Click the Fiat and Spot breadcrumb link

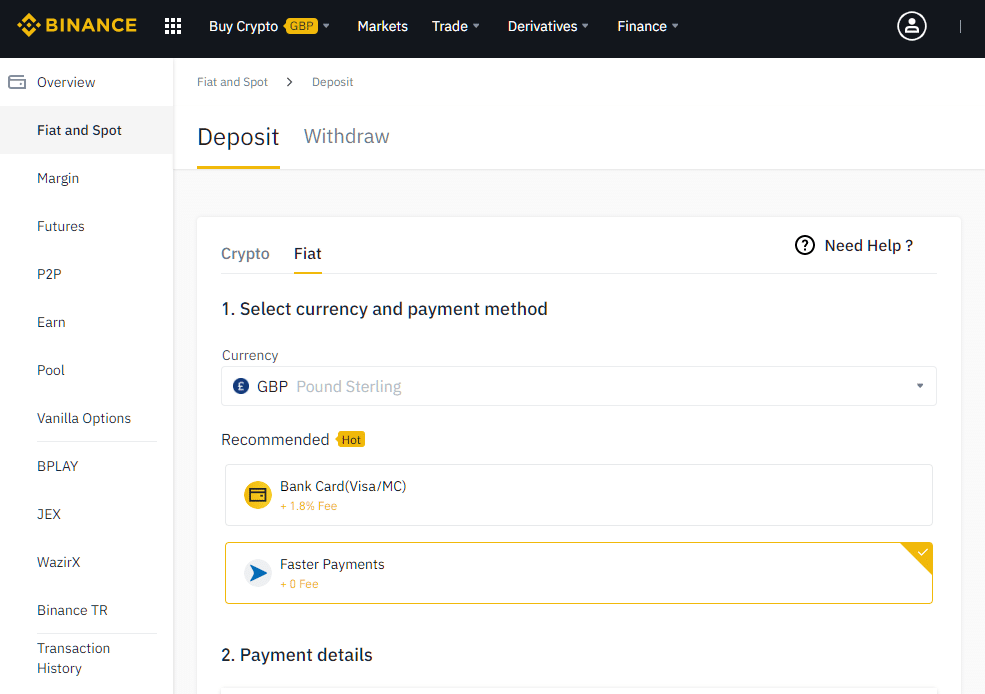pyautogui.click(x=232, y=82)
